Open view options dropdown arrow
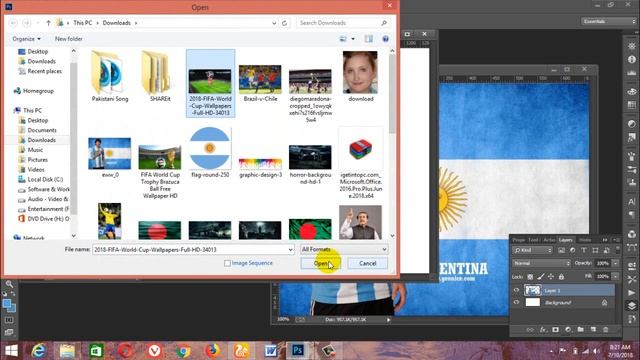This screenshot has width=640, height=360. coord(353,39)
